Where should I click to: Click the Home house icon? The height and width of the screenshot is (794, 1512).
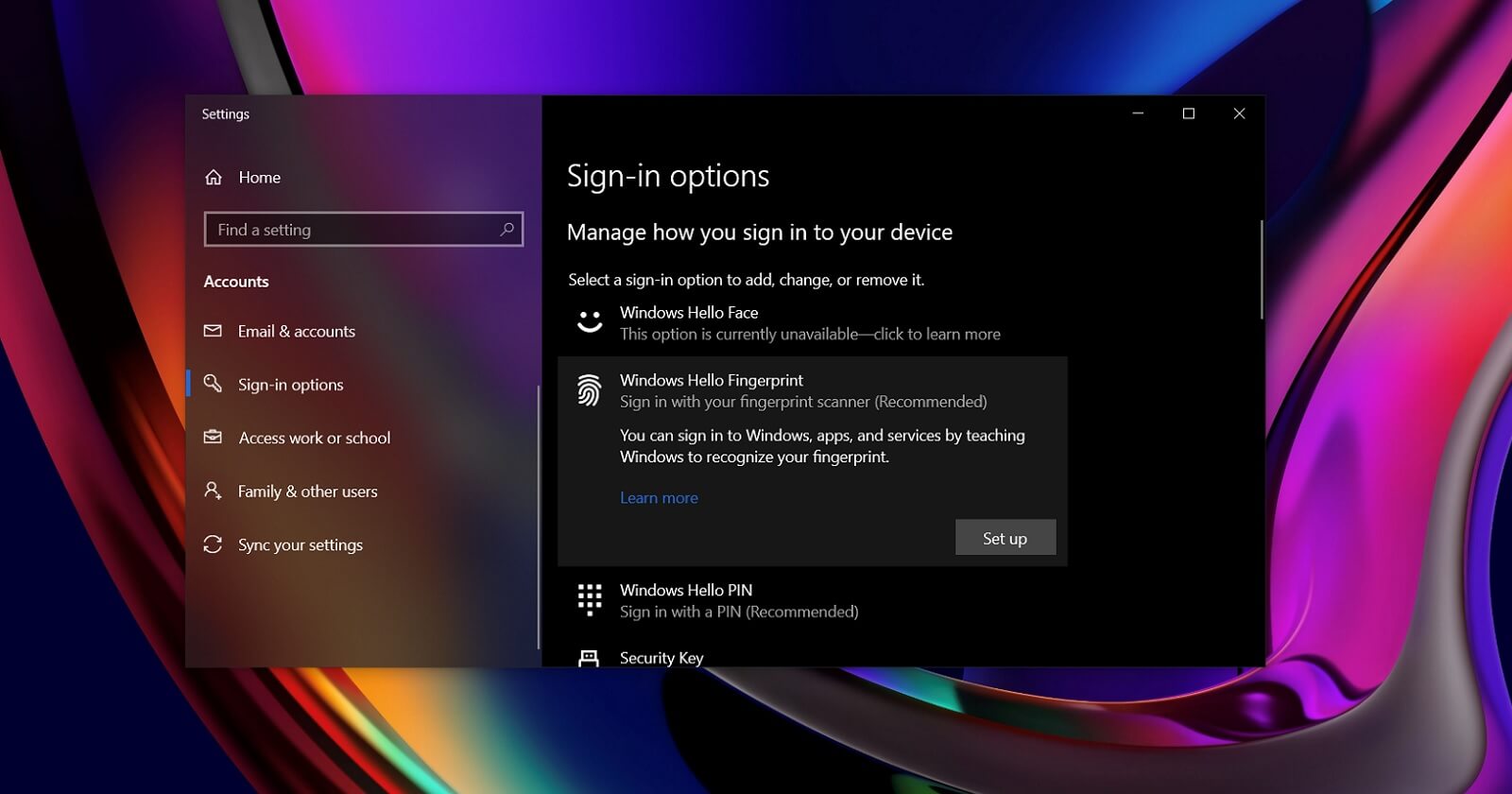click(214, 177)
